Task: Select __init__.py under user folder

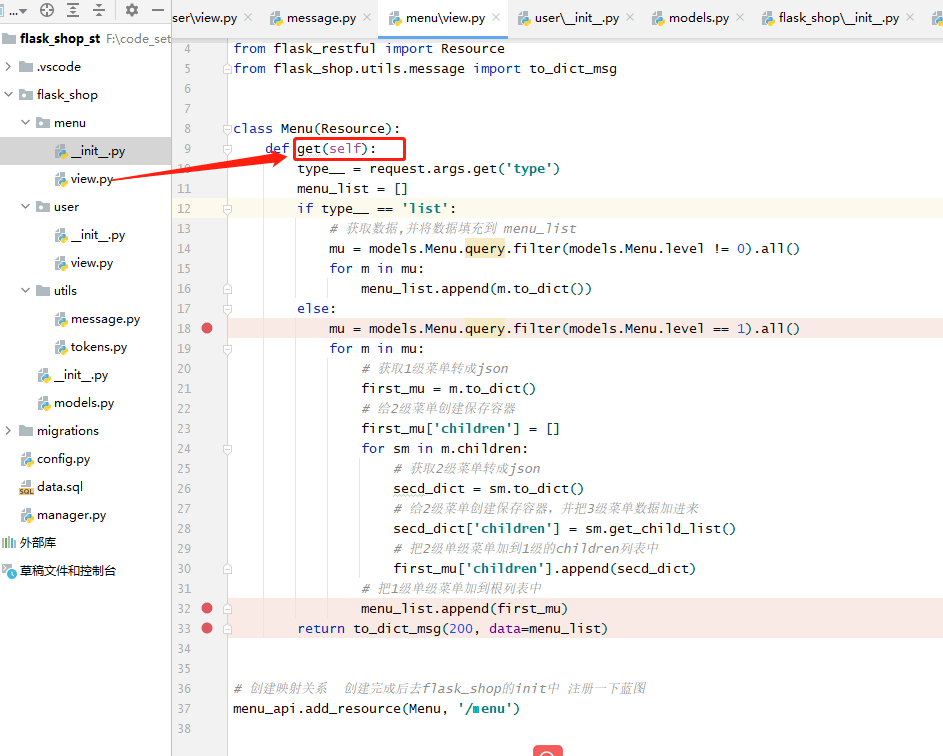Action: 85,235
